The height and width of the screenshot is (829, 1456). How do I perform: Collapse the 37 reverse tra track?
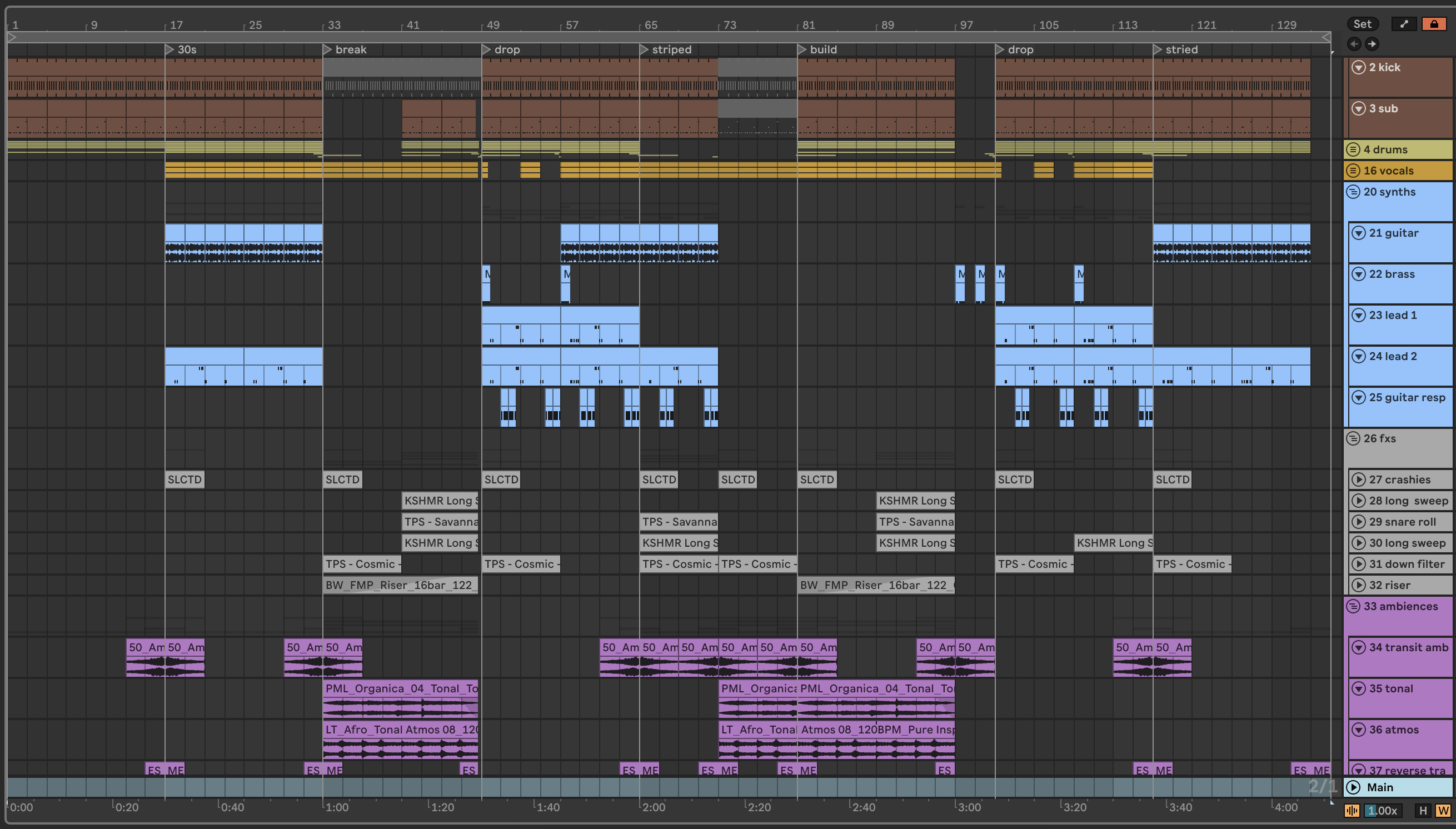pyautogui.click(x=1359, y=770)
